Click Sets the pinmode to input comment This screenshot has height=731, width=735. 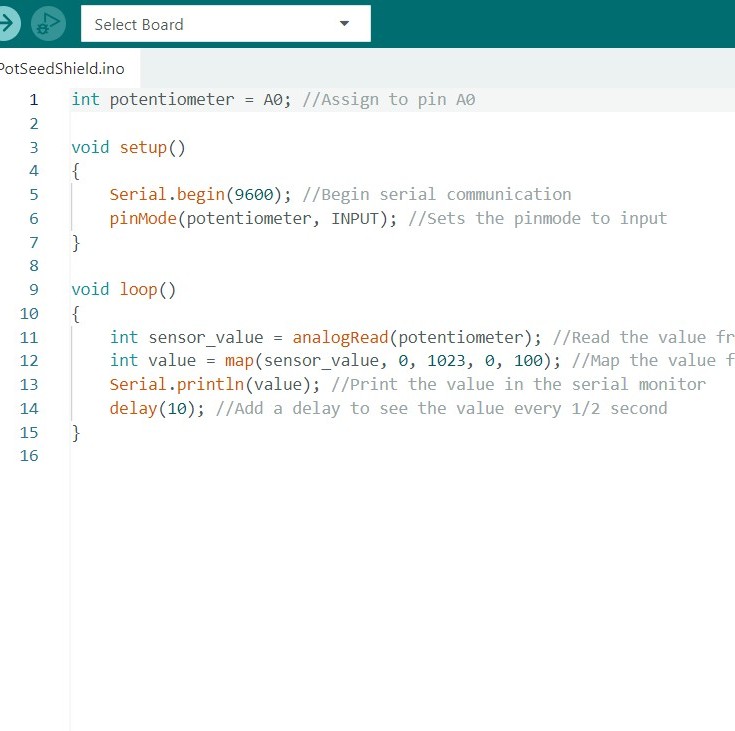tap(538, 219)
